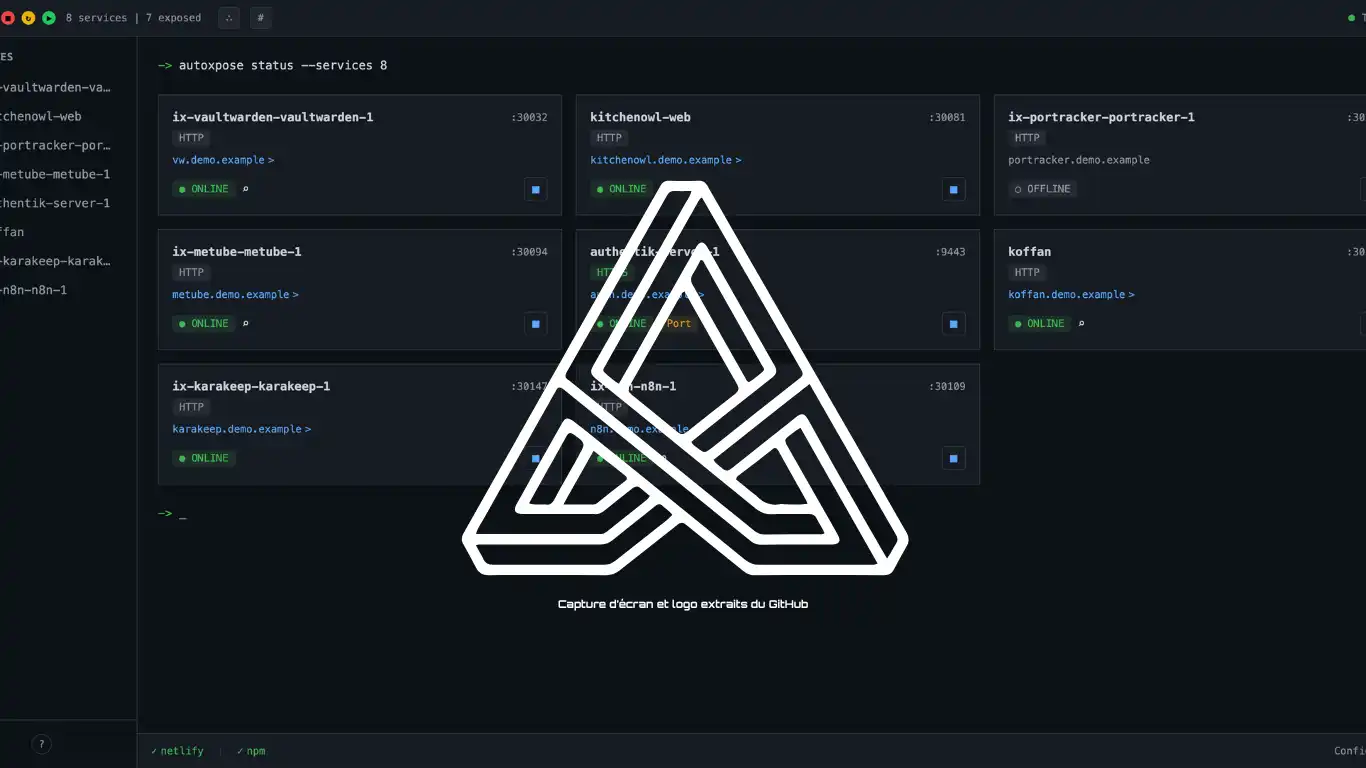Stop the ix-metube-metube-1 service with its blue square button
The image size is (1366, 768).
click(535, 324)
